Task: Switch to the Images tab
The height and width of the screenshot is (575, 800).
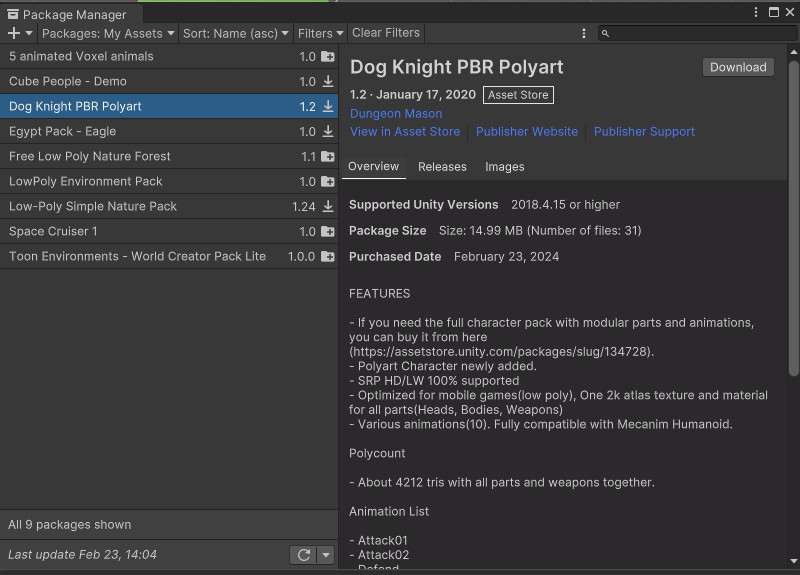Action: (505, 167)
